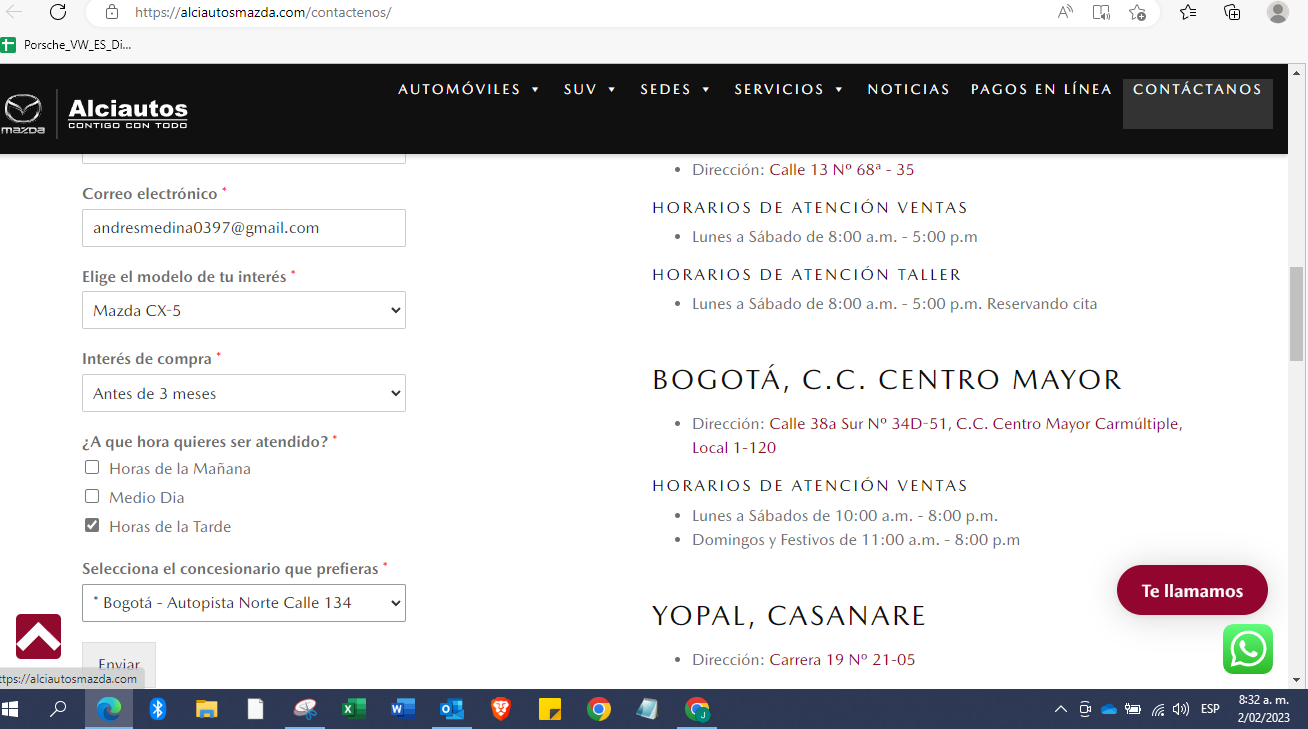Click the Mazda Alciautos logo
Screen dimensions: 1308x729
[x=95, y=113]
